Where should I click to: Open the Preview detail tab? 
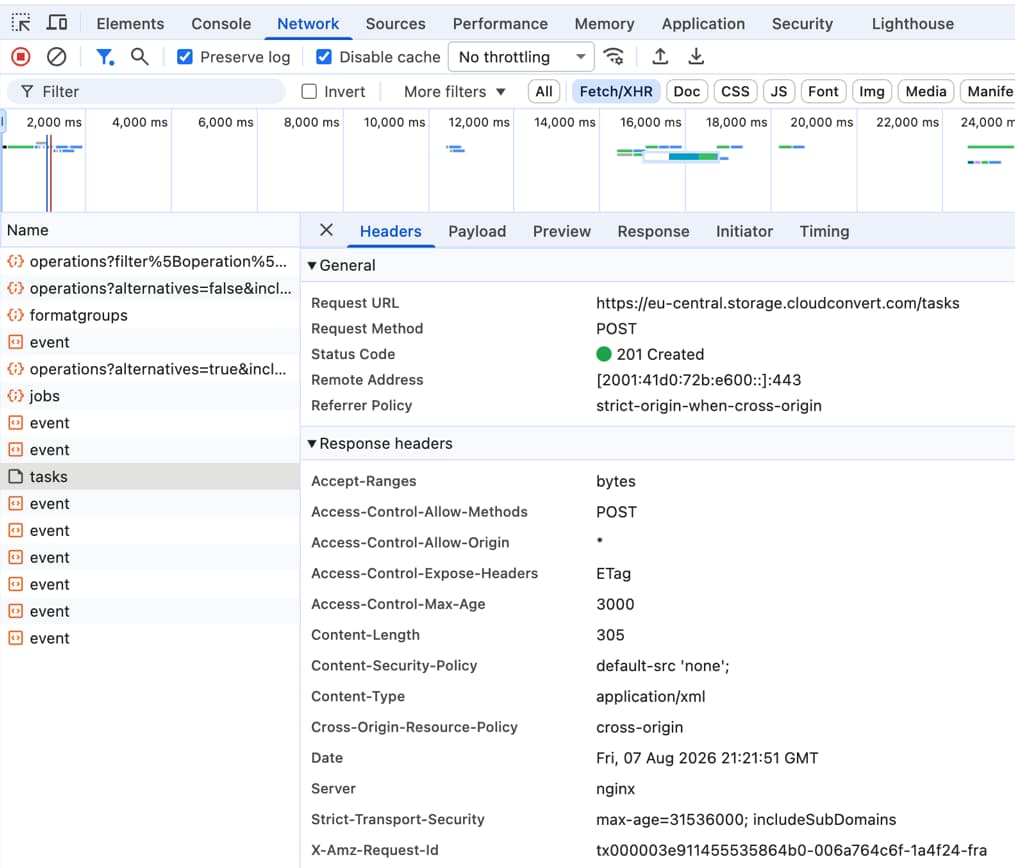click(x=562, y=232)
